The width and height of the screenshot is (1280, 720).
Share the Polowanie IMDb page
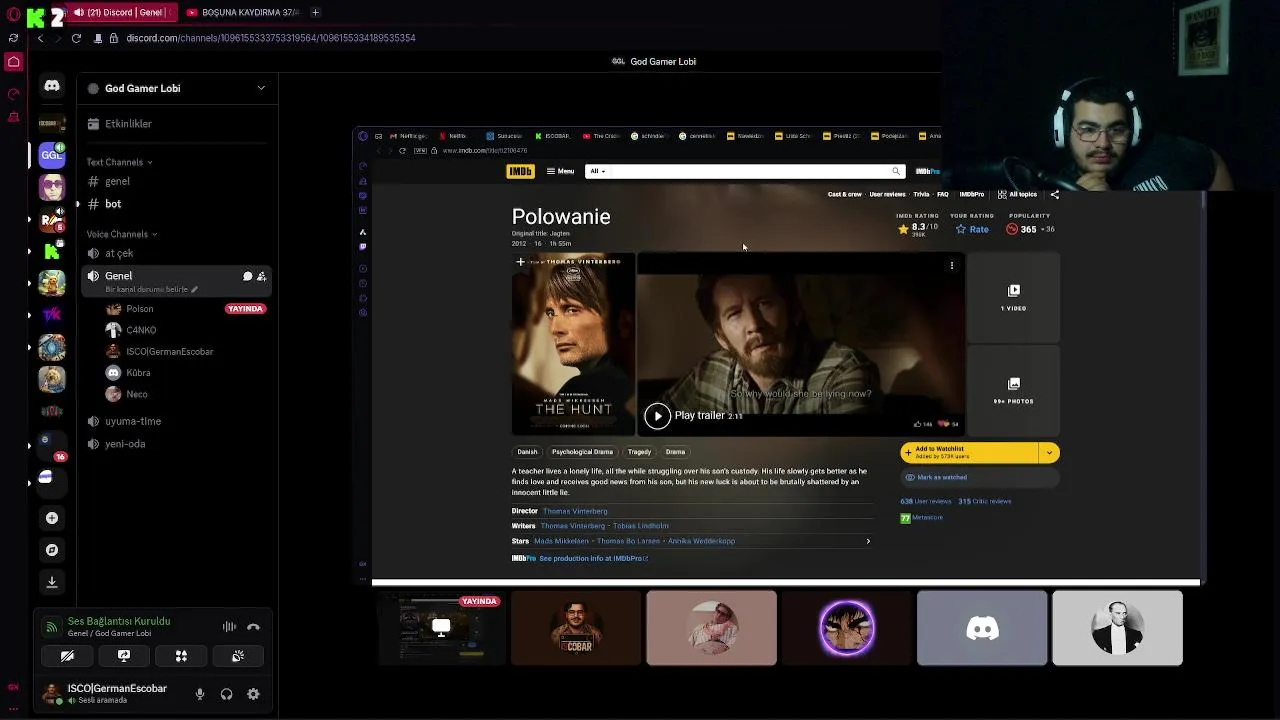(x=1054, y=195)
